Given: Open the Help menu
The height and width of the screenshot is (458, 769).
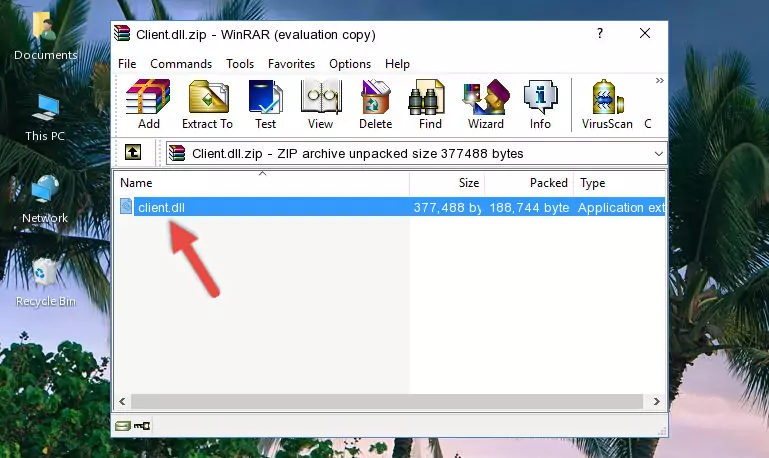Looking at the screenshot, I should pos(397,64).
